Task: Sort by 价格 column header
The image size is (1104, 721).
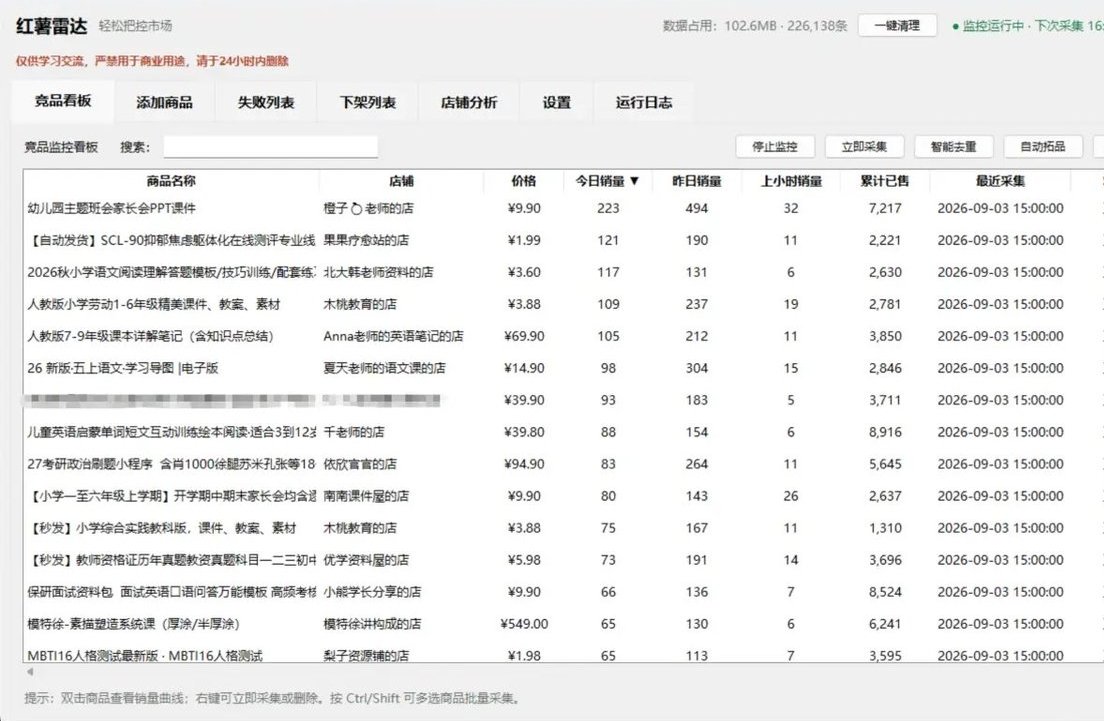Action: click(524, 181)
